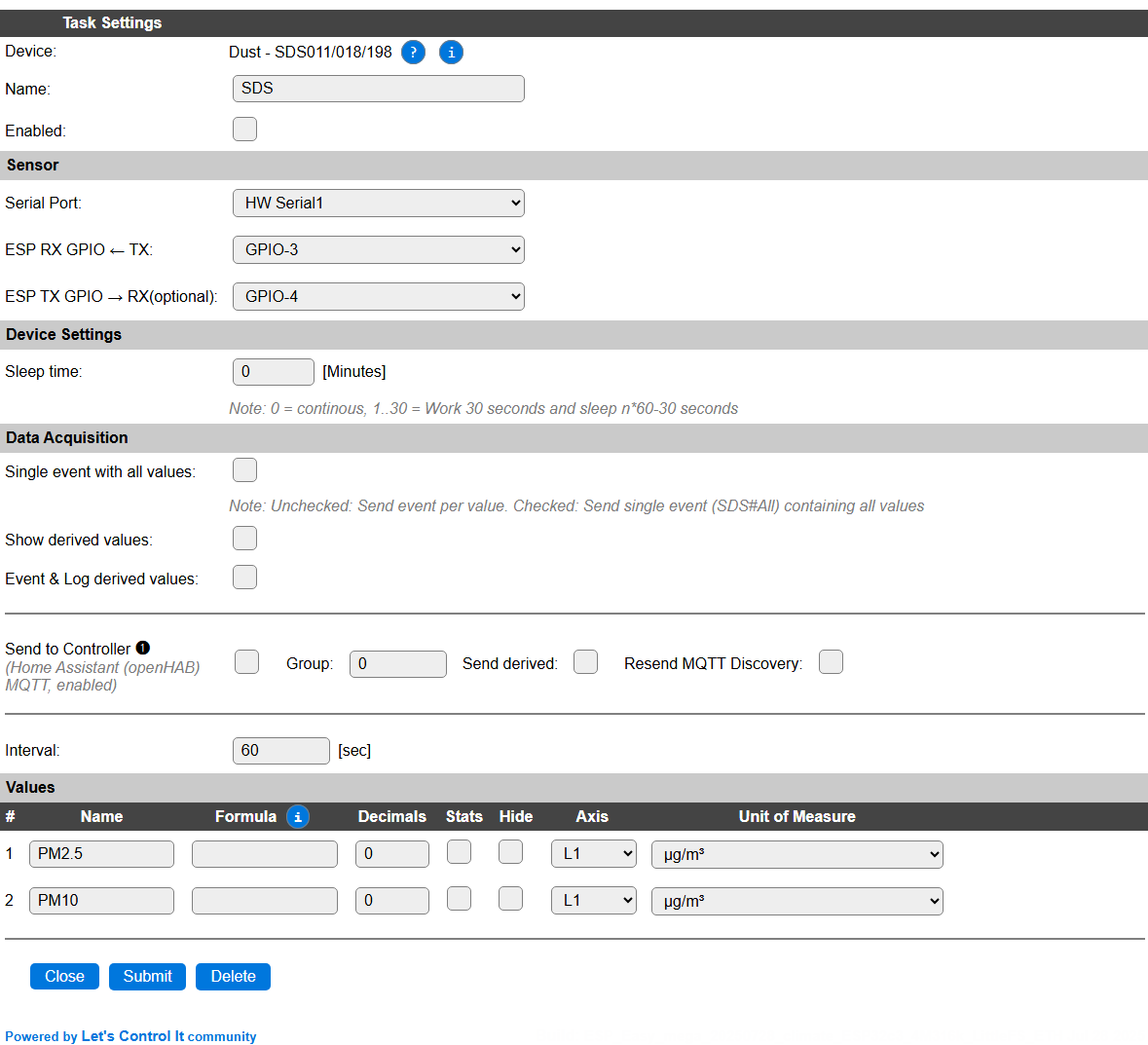The height and width of the screenshot is (1045, 1148).
Task: Click the Delete button
Action: pos(233,977)
